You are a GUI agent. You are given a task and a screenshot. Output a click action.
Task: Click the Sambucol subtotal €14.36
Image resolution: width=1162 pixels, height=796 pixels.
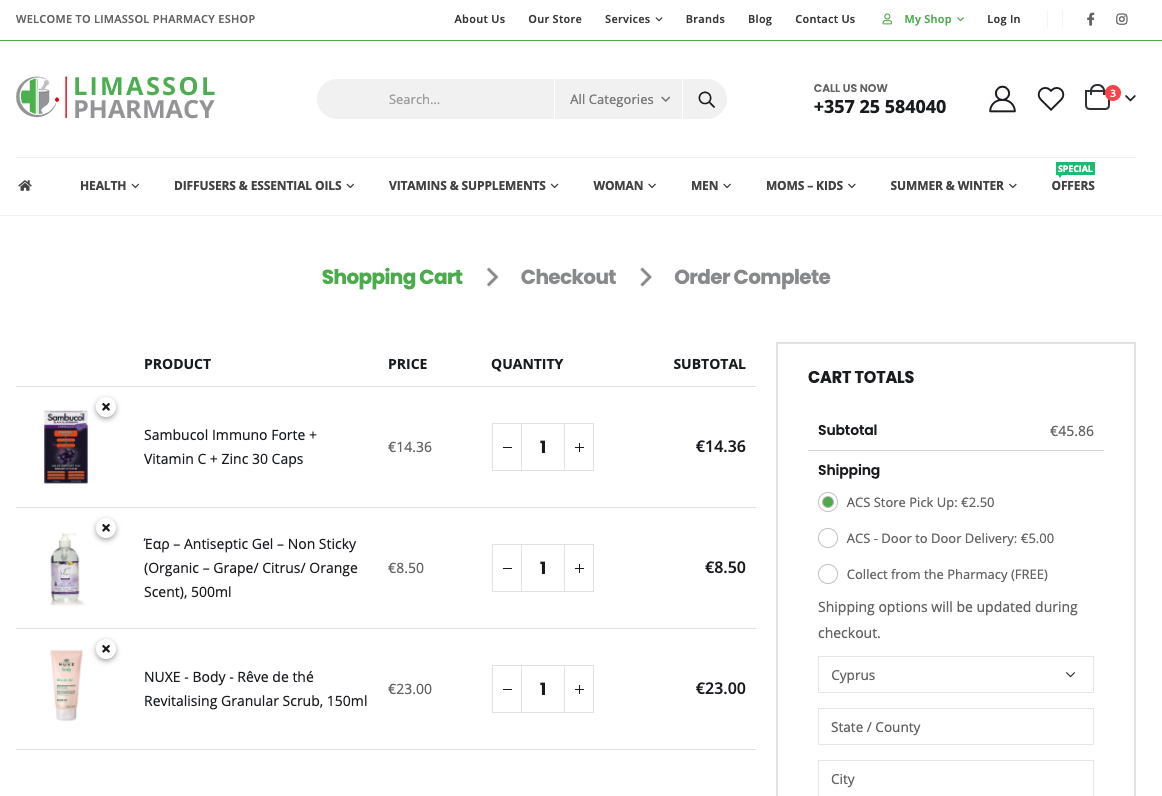click(x=720, y=446)
